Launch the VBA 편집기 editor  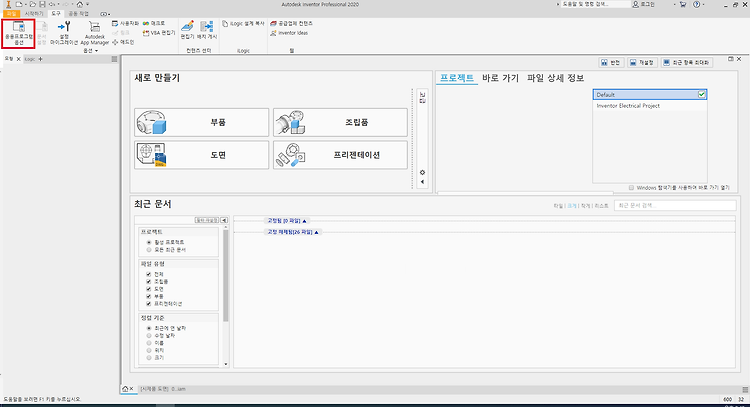pyautogui.click(x=159, y=33)
